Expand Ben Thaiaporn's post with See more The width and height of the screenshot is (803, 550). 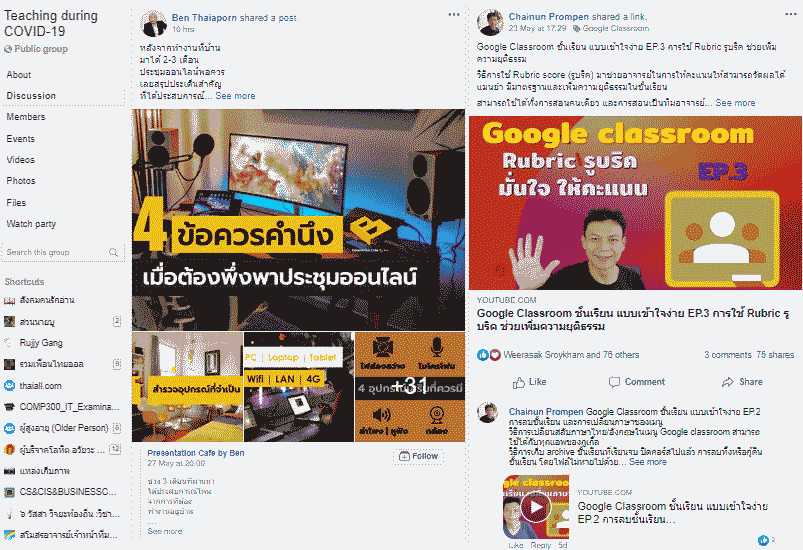[x=235, y=96]
